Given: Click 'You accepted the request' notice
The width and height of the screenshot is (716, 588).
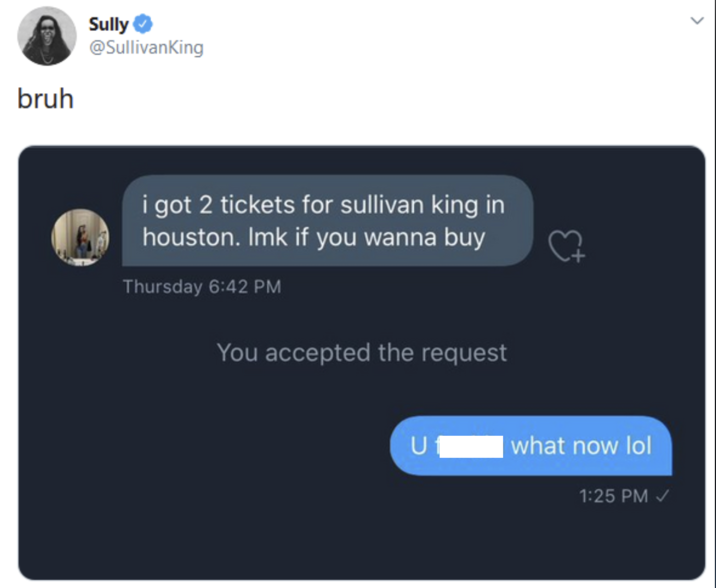Looking at the screenshot, I should click(361, 352).
